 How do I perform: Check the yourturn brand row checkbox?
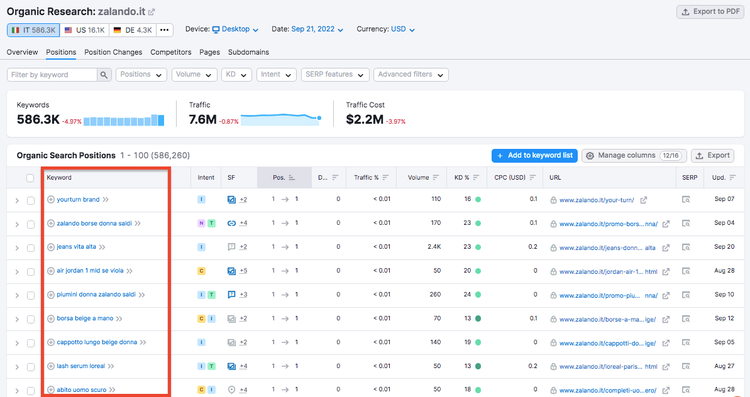(31, 200)
